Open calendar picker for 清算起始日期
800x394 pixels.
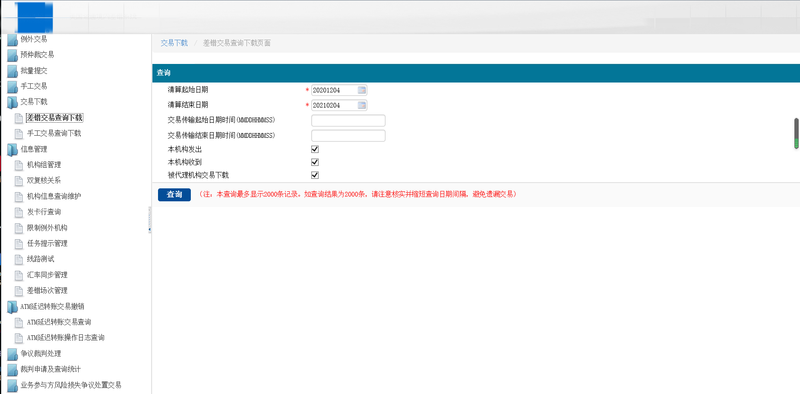(362, 90)
